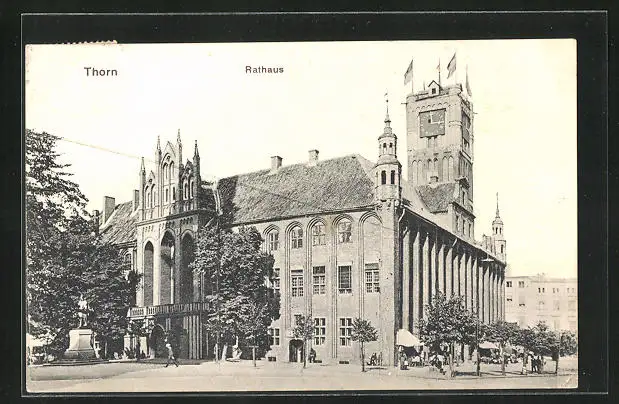
Task: Click the "Rathaus" caption text
Action: point(264,70)
